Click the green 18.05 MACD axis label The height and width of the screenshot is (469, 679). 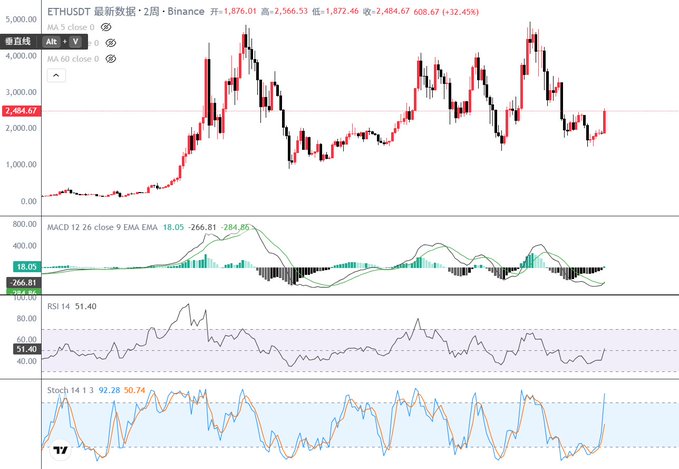click(27, 267)
